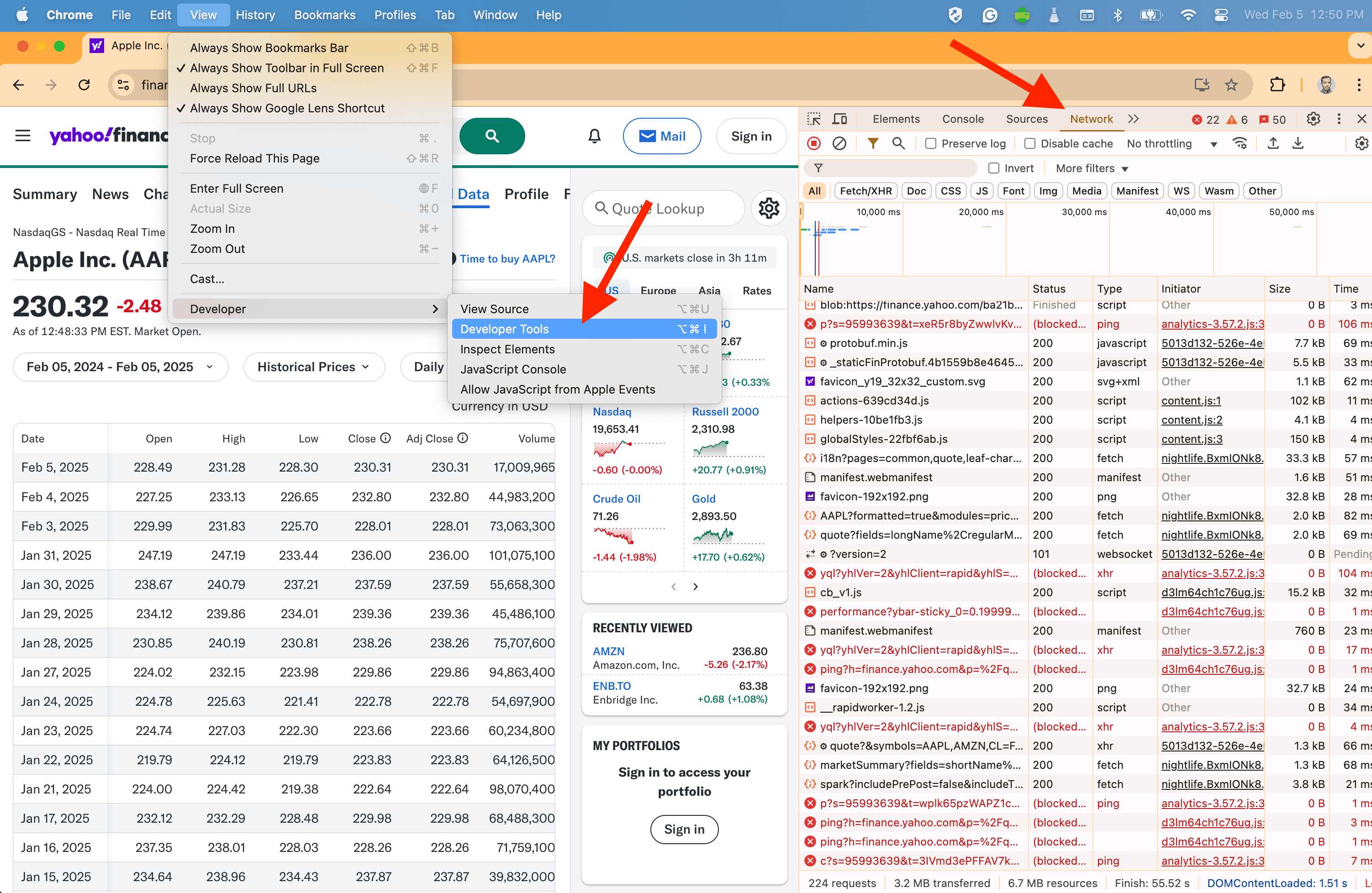This screenshot has height=893, width=1372.
Task: Open the Historical Prices dropdown
Action: tap(314, 367)
